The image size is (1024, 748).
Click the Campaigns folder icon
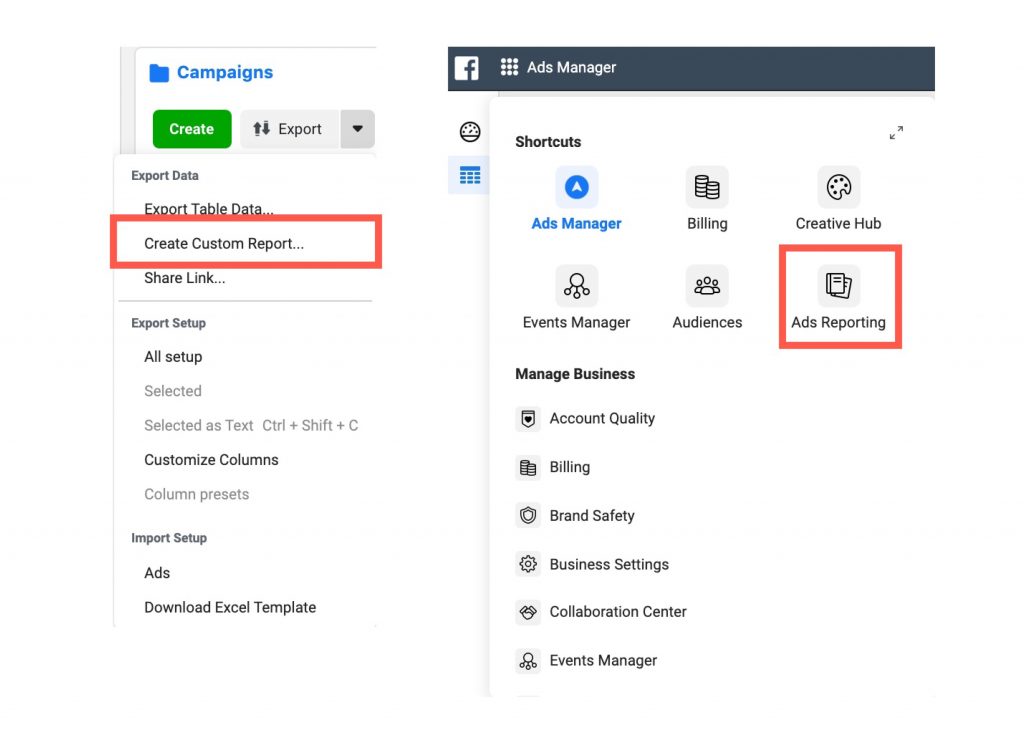[x=159, y=73]
